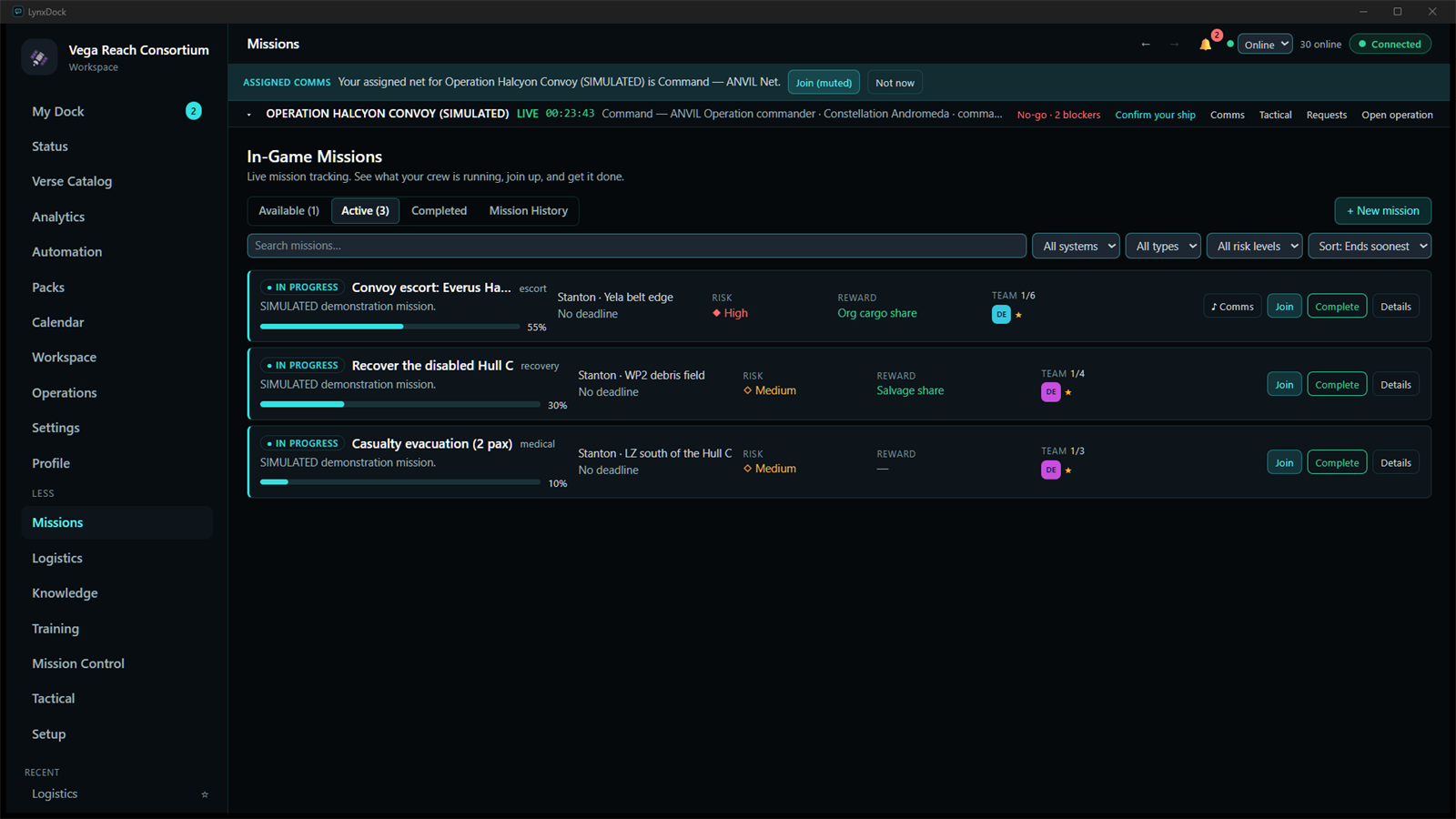Open Calendar in the sidebar
The width and height of the screenshot is (1456, 819).
pyautogui.click(x=116, y=322)
